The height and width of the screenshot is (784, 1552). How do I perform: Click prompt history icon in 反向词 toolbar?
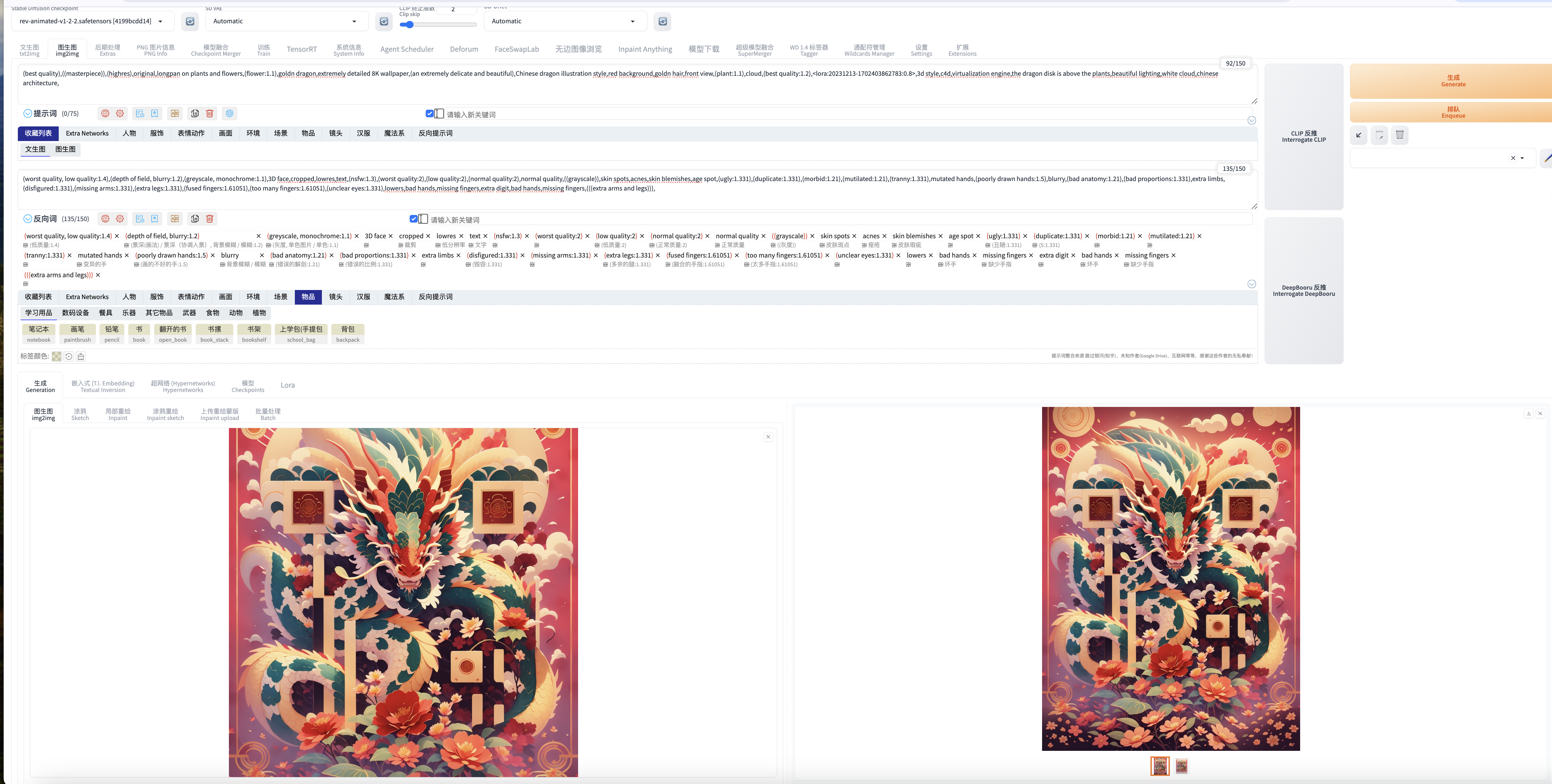(x=140, y=219)
